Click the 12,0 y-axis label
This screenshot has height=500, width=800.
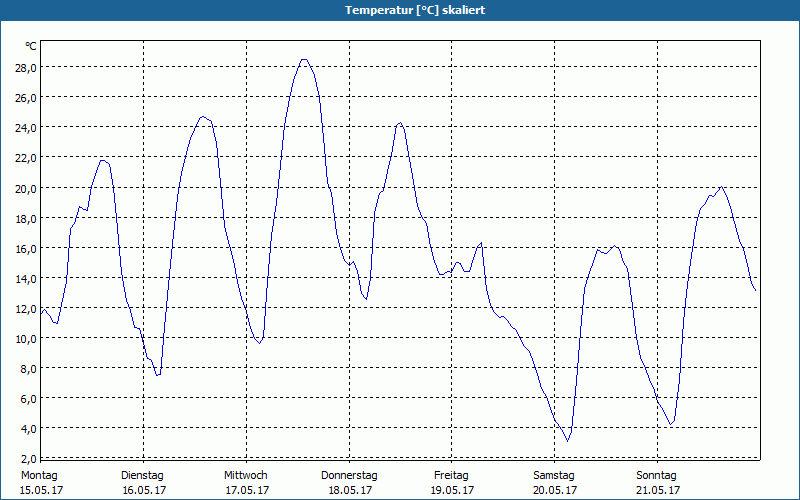pyautogui.click(x=25, y=309)
